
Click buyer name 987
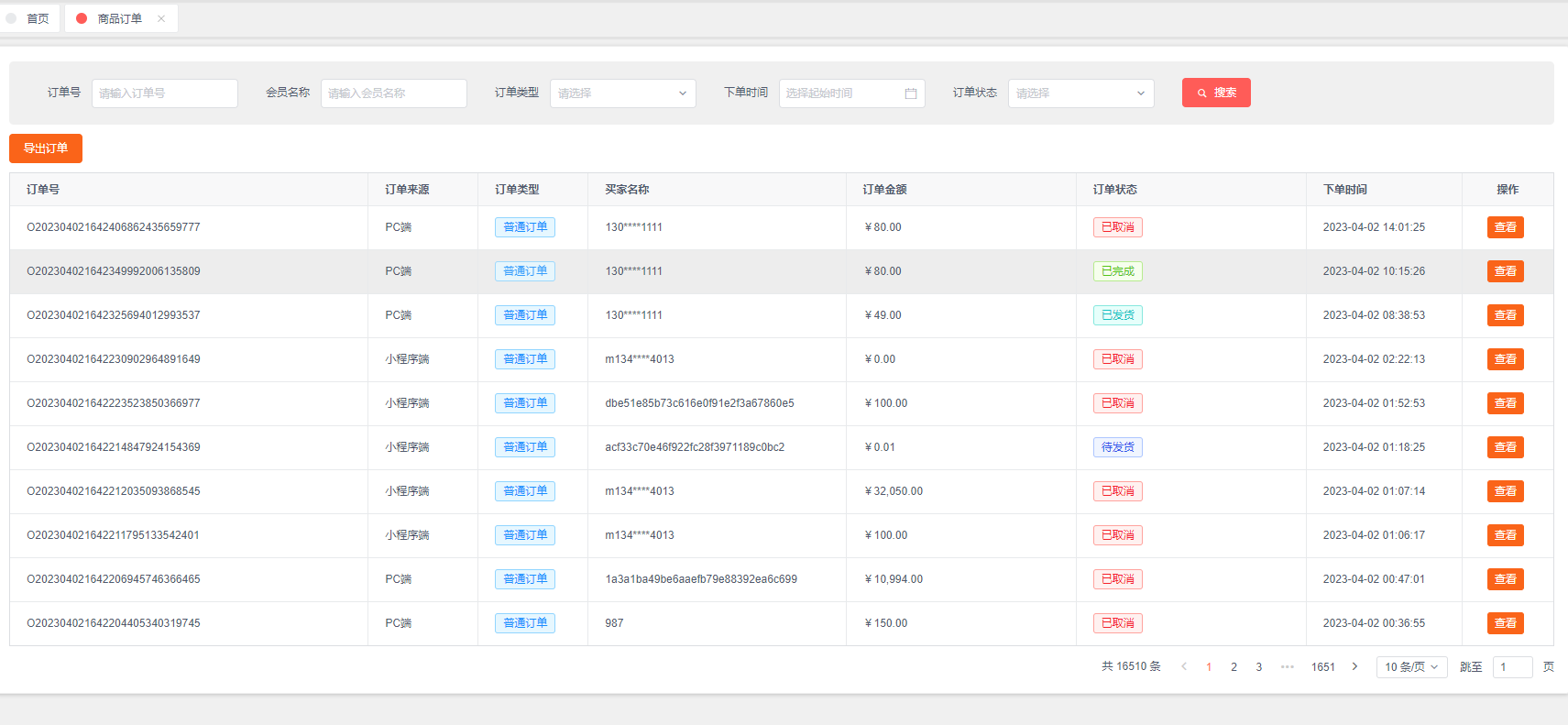coord(614,623)
